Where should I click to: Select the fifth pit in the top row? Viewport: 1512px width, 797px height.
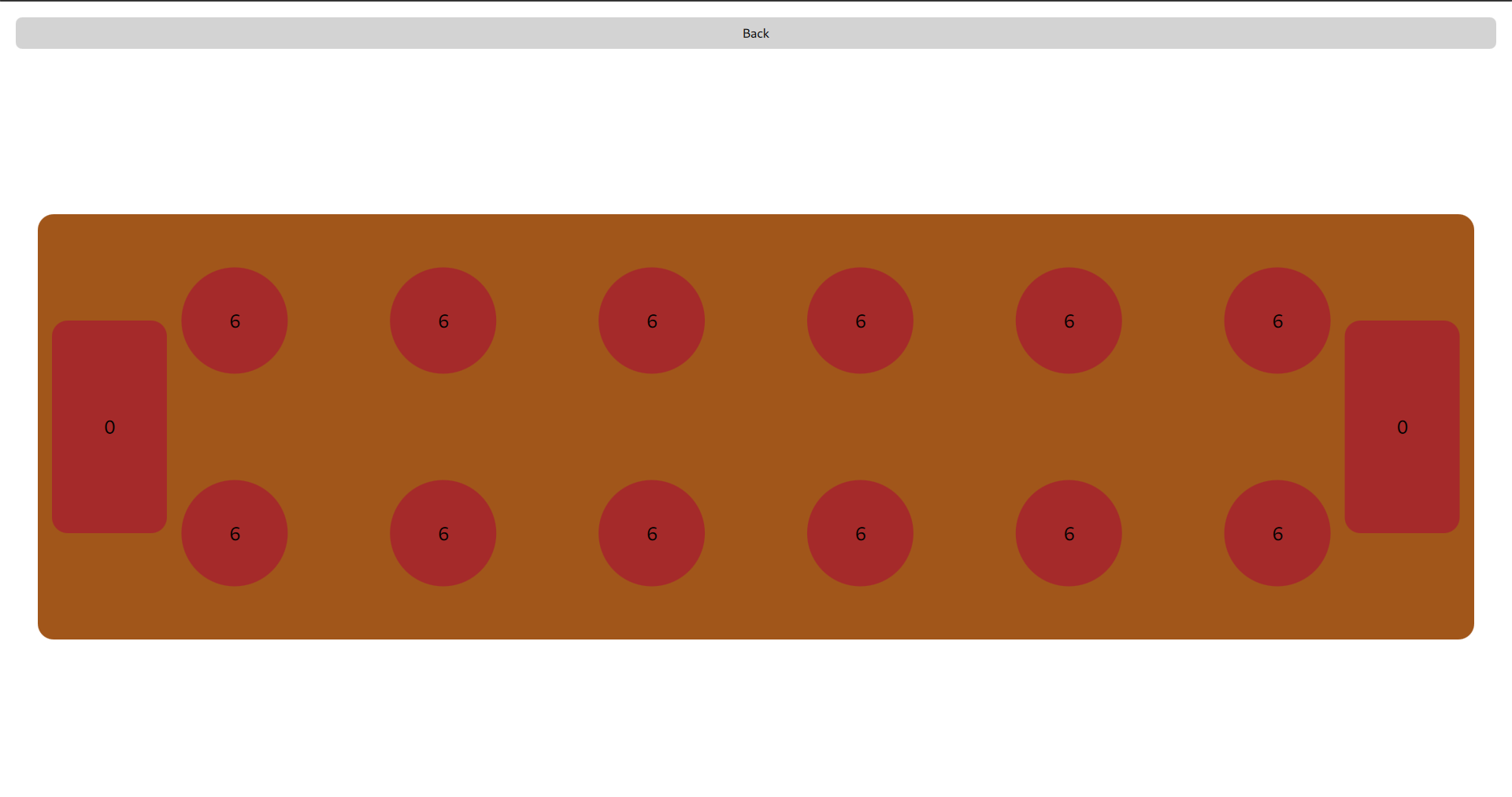click(1069, 321)
